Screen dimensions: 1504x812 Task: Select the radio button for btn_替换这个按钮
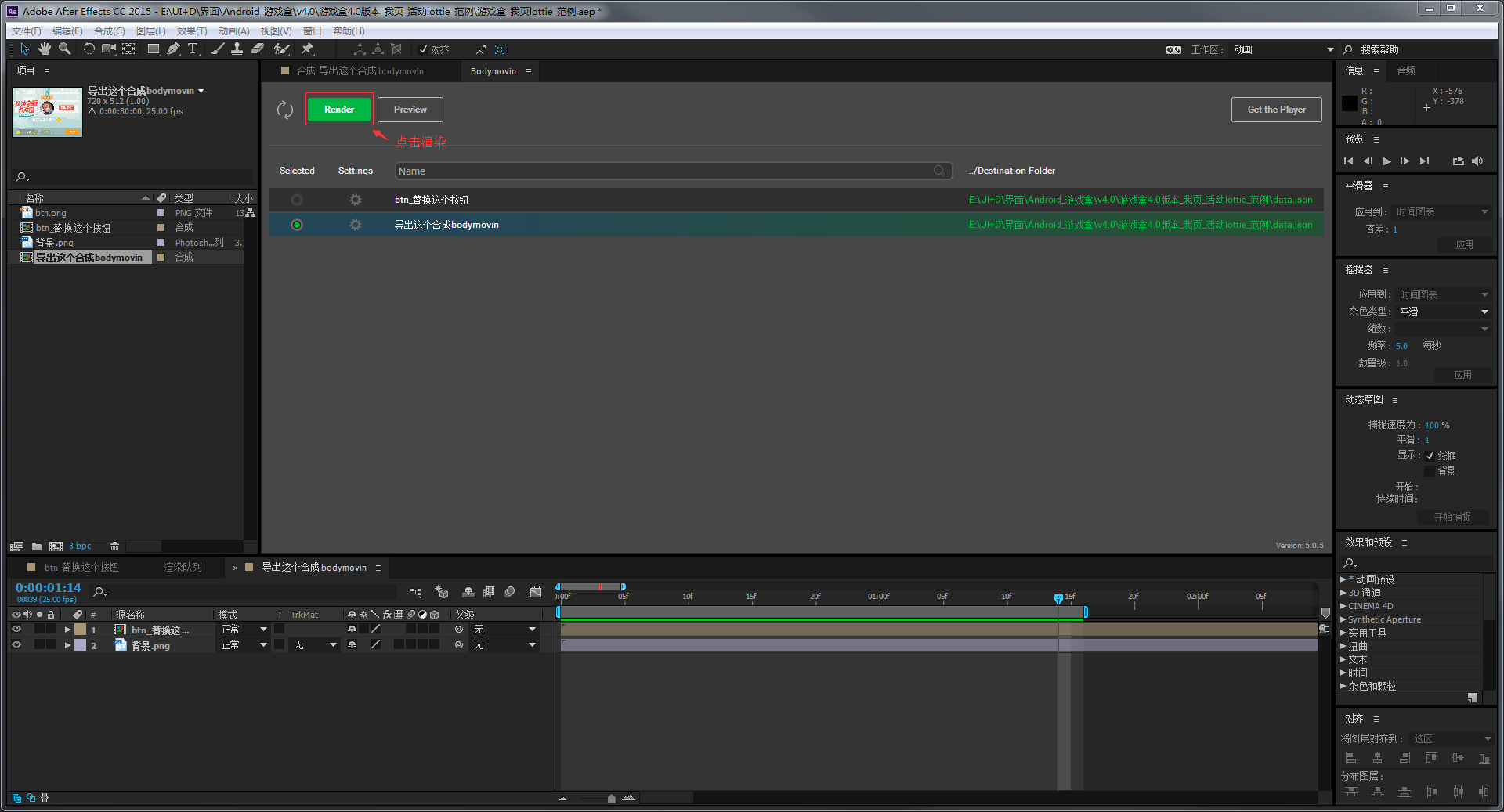click(x=297, y=200)
